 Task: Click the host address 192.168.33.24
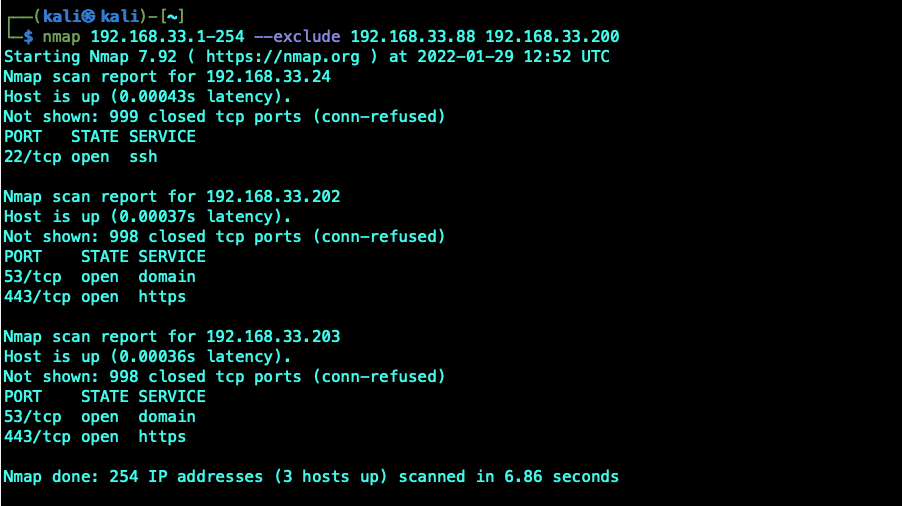(x=268, y=76)
